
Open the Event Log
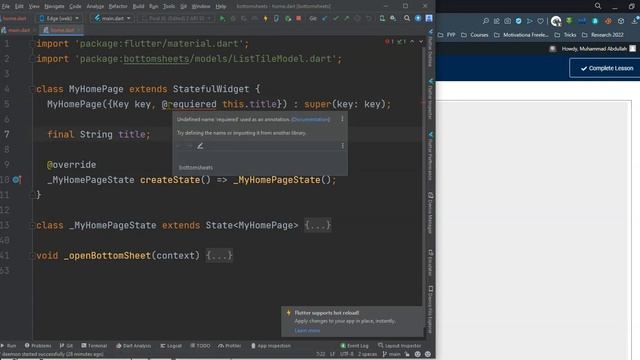[x=355, y=346]
